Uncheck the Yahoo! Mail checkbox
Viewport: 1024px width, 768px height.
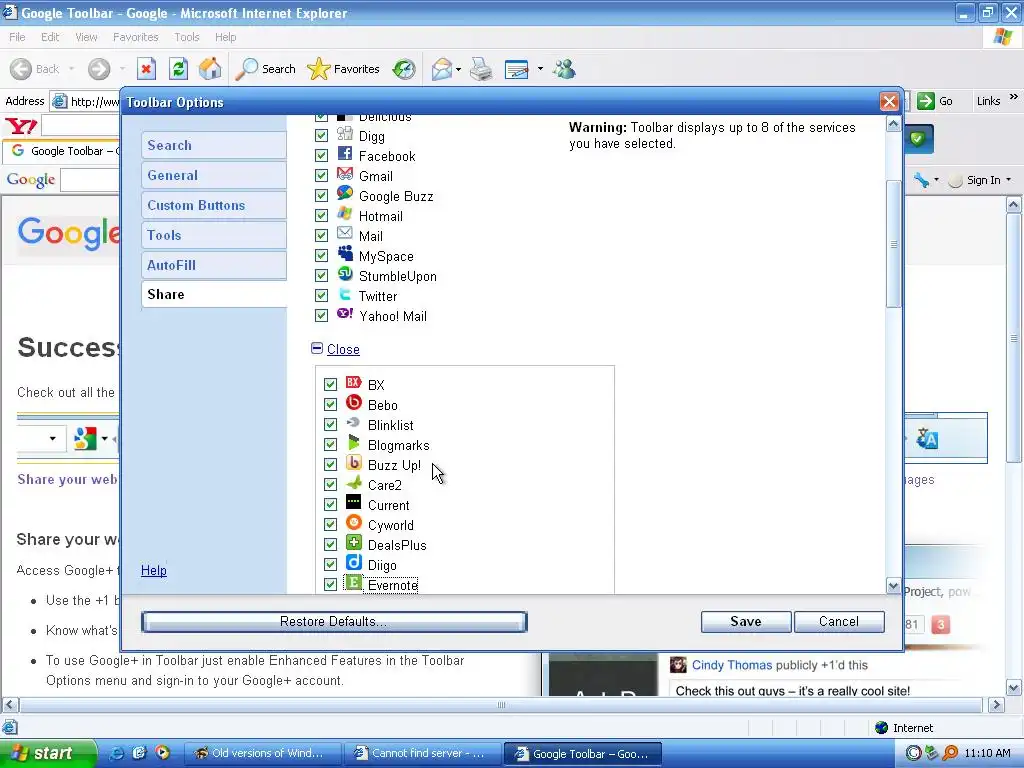(321, 315)
